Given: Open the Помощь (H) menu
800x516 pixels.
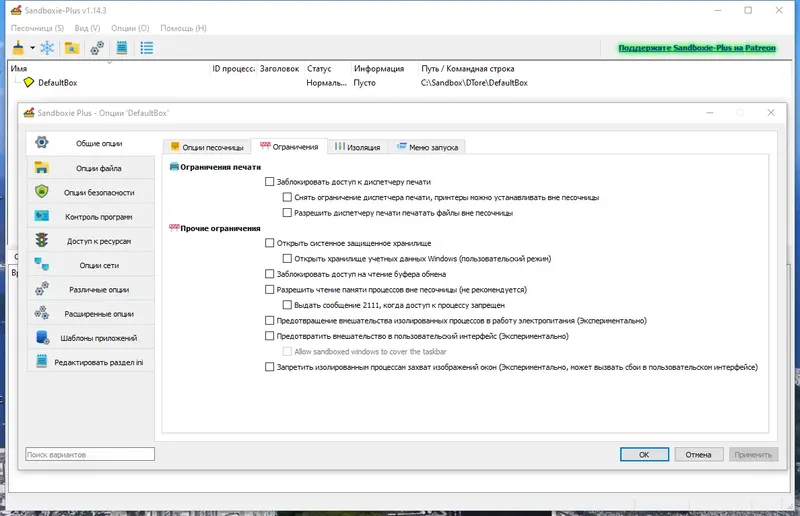Looking at the screenshot, I should [183, 28].
